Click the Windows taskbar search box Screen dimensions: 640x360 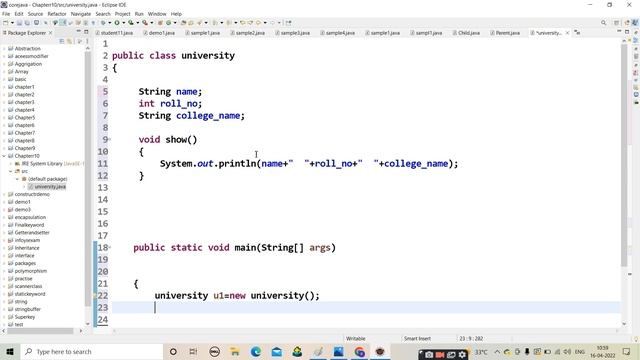(x=91, y=351)
